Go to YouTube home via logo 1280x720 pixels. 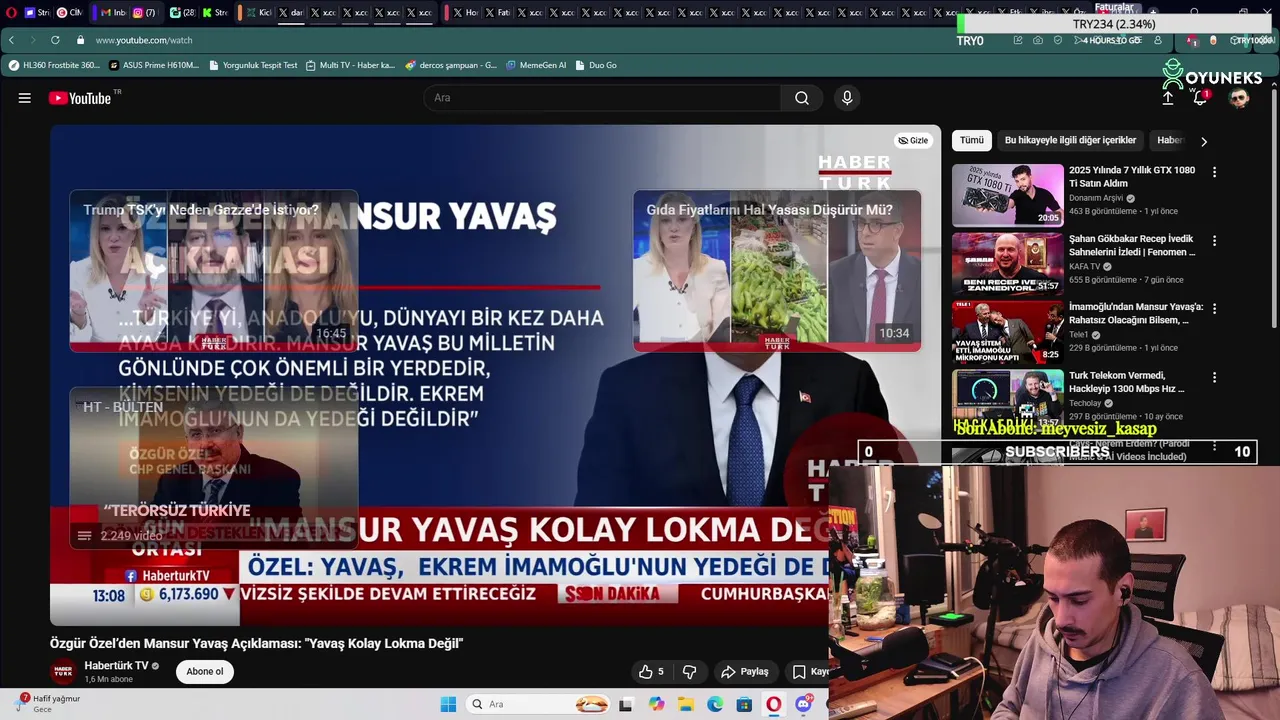[80, 98]
